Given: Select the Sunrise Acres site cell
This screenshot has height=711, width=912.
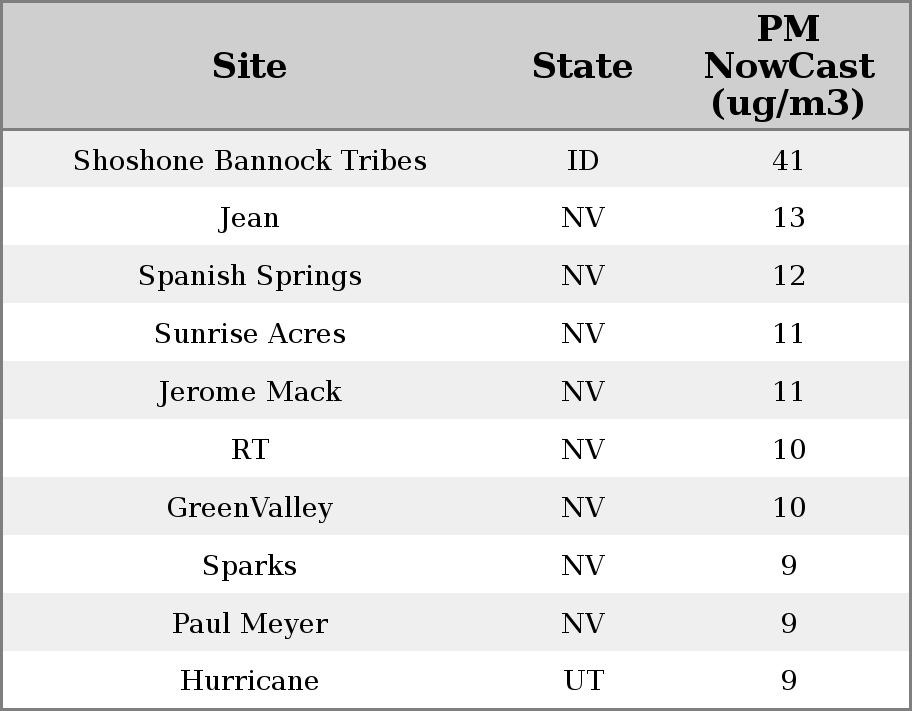Looking at the screenshot, I should 249,334.
